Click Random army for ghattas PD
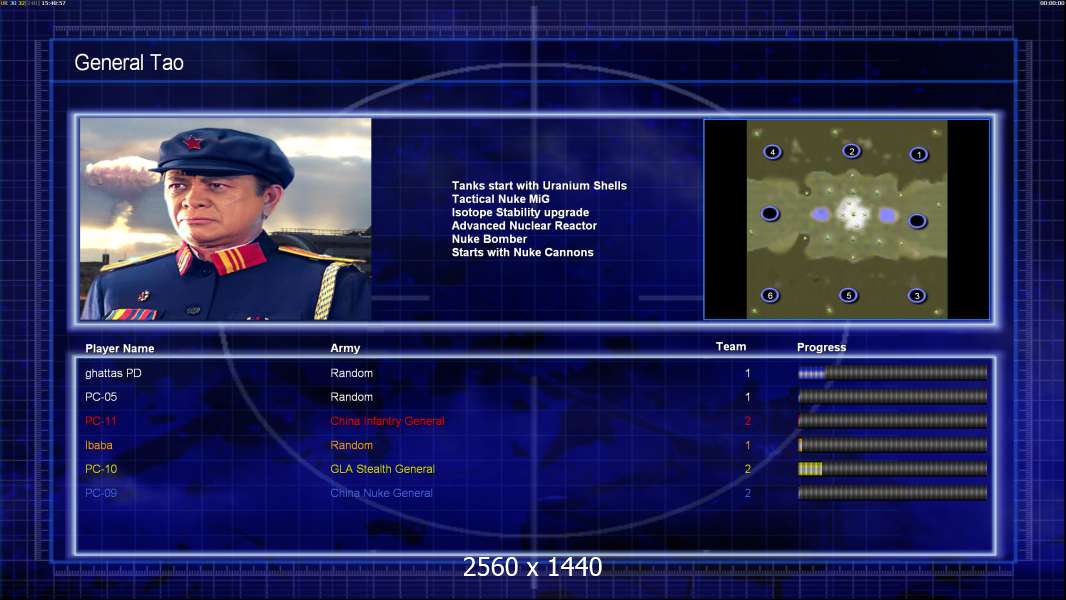 351,373
